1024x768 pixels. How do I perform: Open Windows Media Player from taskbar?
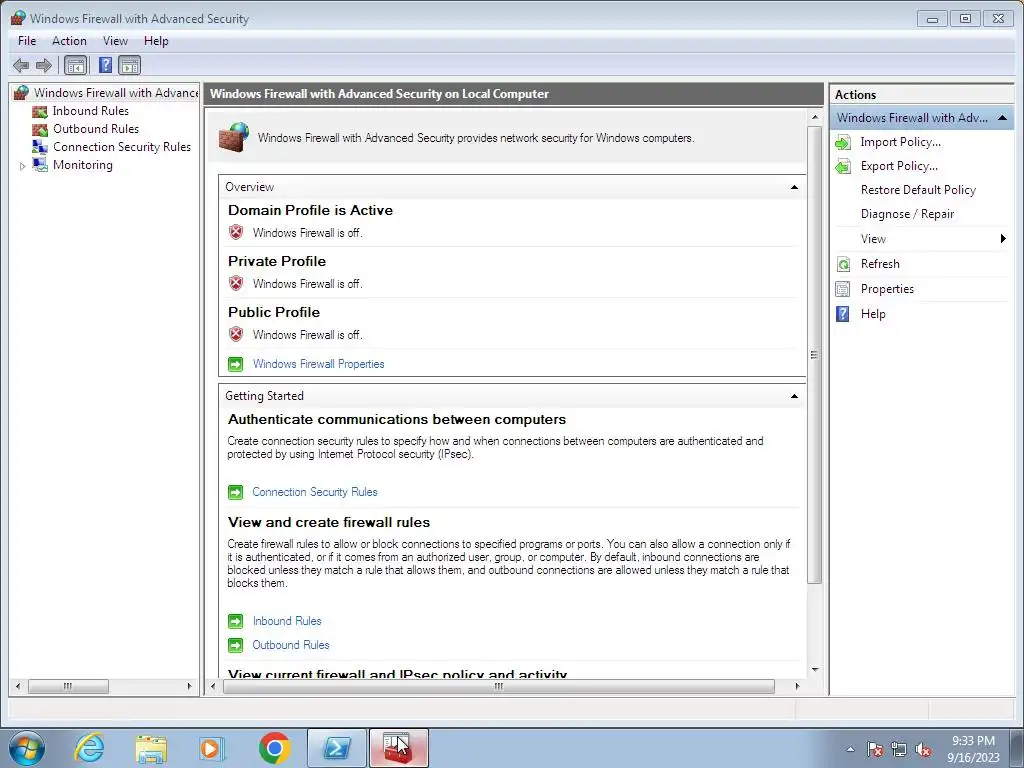(212, 748)
